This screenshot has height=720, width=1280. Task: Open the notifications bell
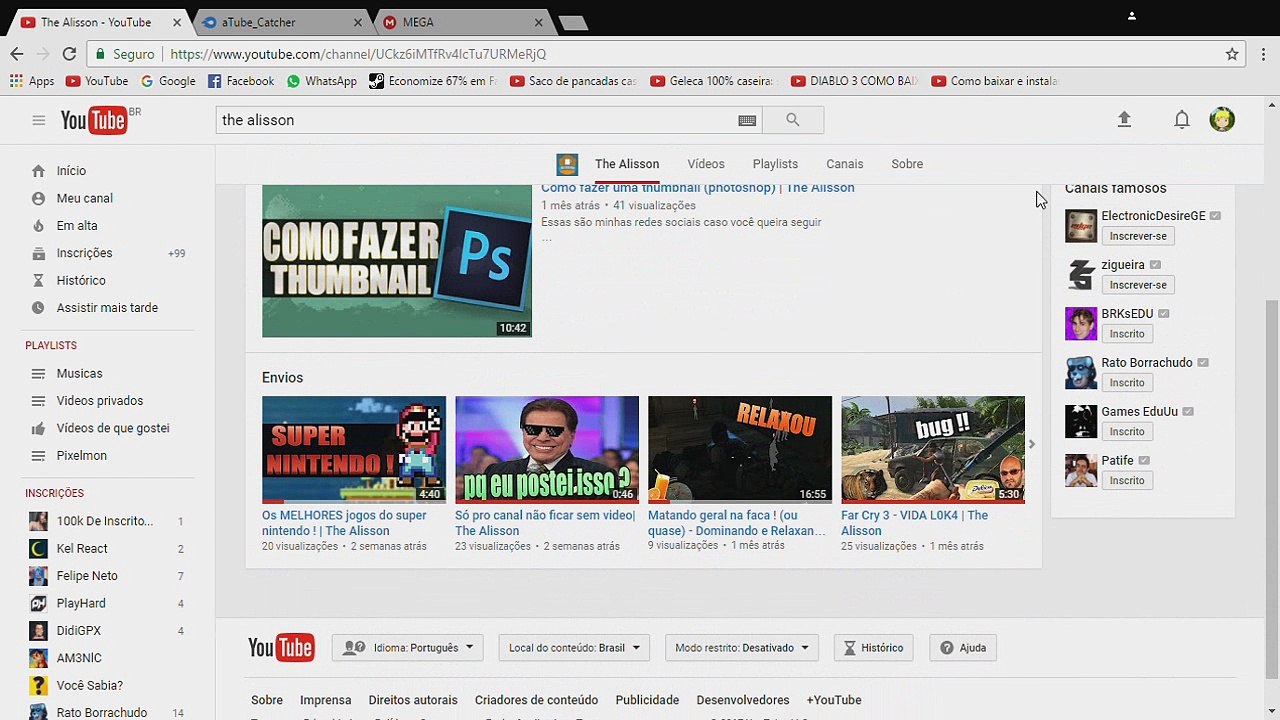tap(1182, 120)
